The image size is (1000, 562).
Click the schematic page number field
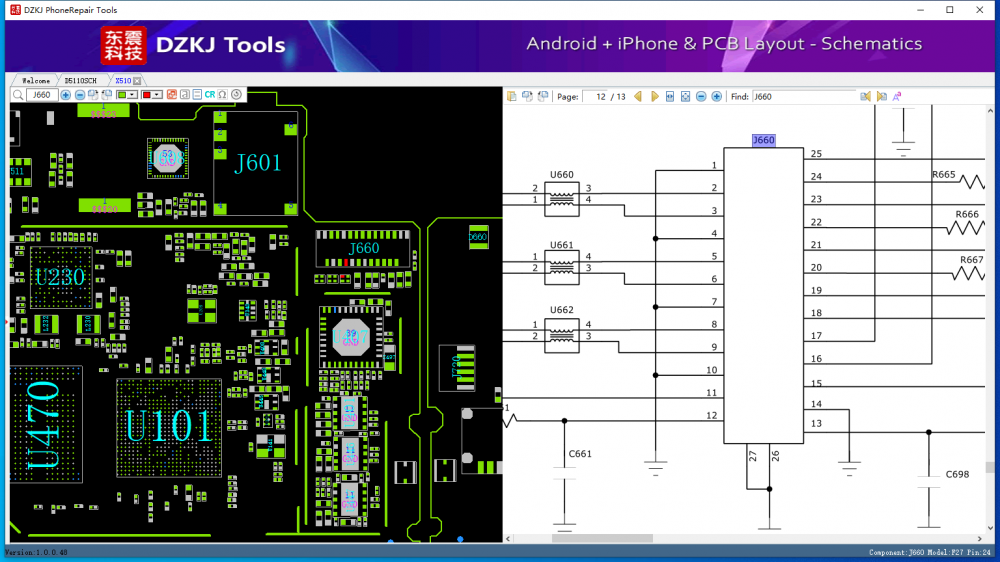click(597, 97)
